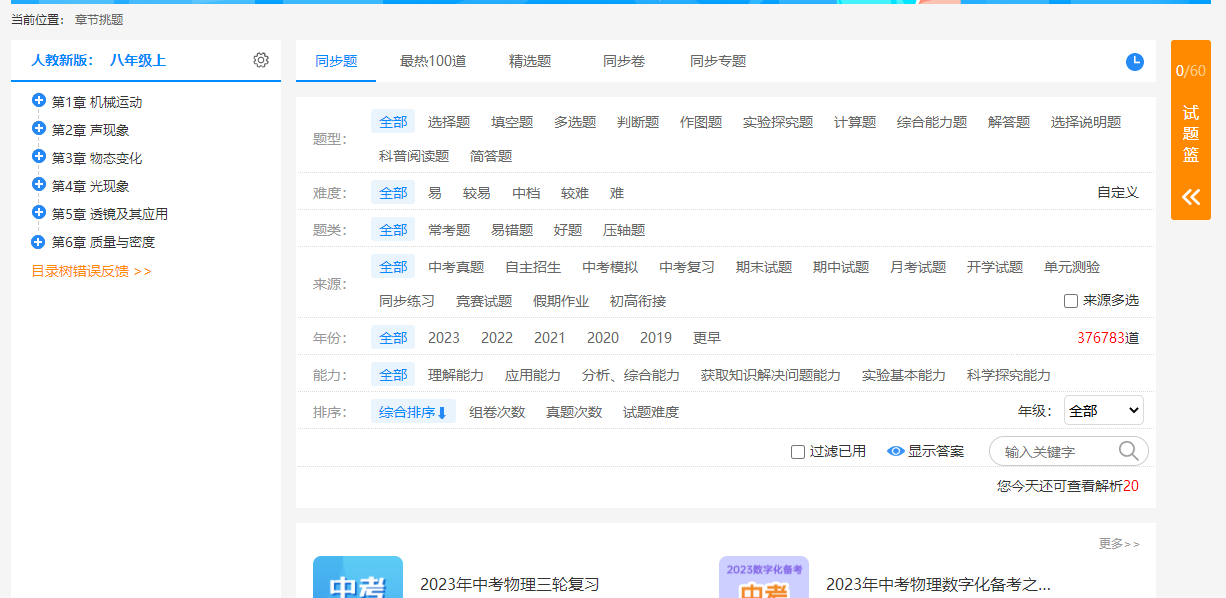Click the 自定义 difficulty option
Viewport: 1226px width, 598px height.
click(x=1118, y=193)
